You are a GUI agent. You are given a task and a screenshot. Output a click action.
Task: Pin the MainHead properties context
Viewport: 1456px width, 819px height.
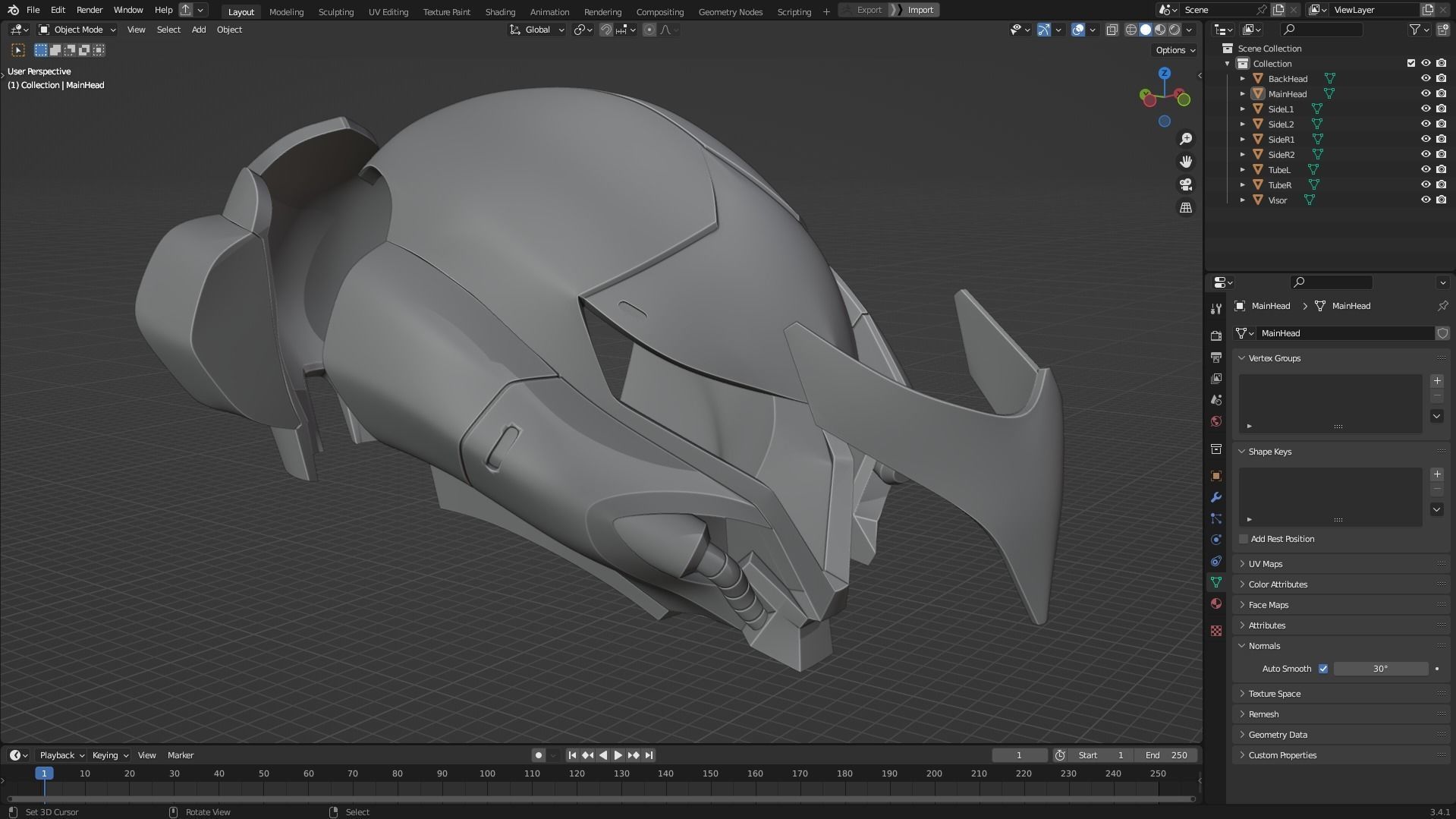click(1442, 306)
